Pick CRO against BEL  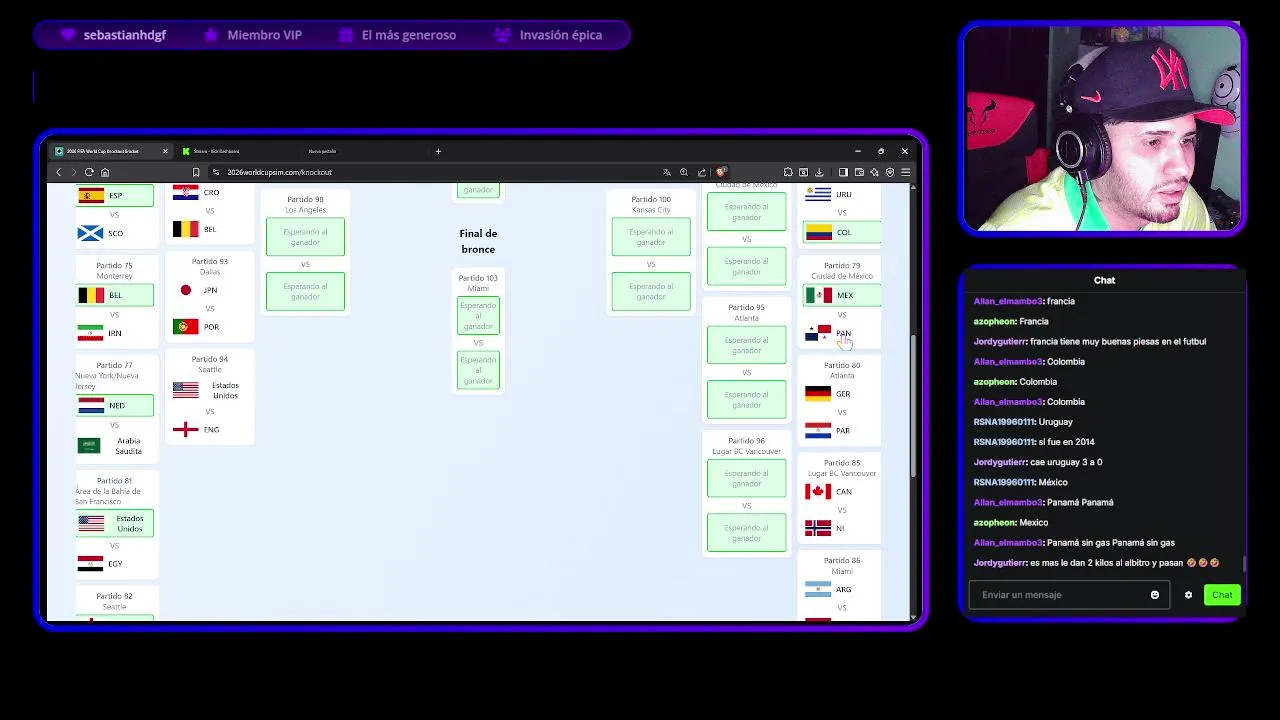pos(209,192)
